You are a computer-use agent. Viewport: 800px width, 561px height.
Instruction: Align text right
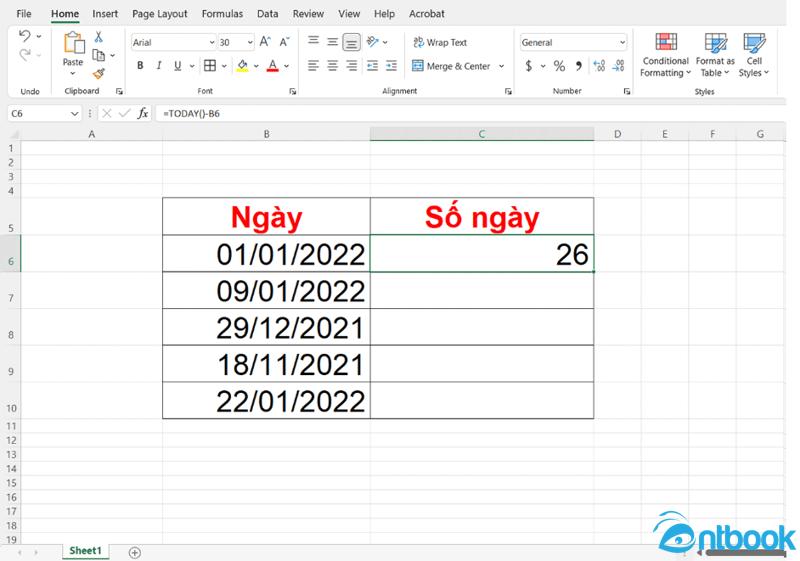click(x=352, y=66)
